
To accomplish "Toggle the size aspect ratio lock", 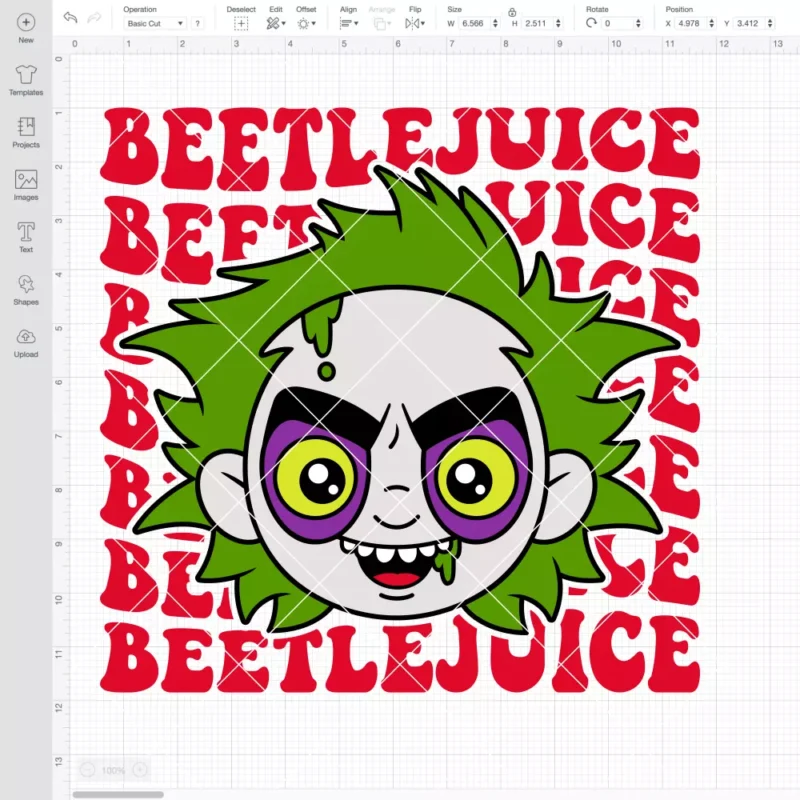I will pos(512,12).
